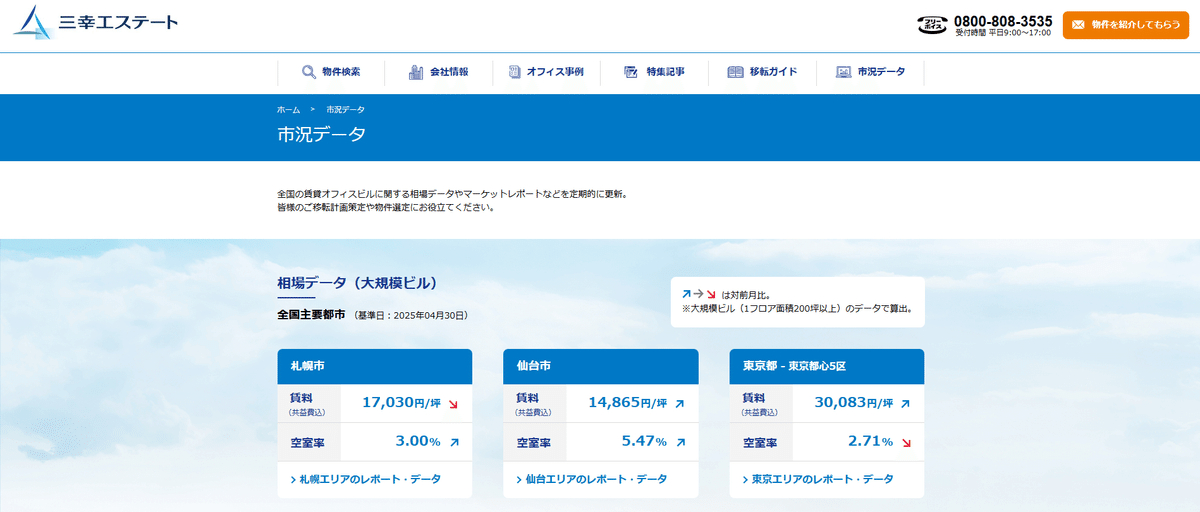Open the 移転ガイド menu item

773,72
